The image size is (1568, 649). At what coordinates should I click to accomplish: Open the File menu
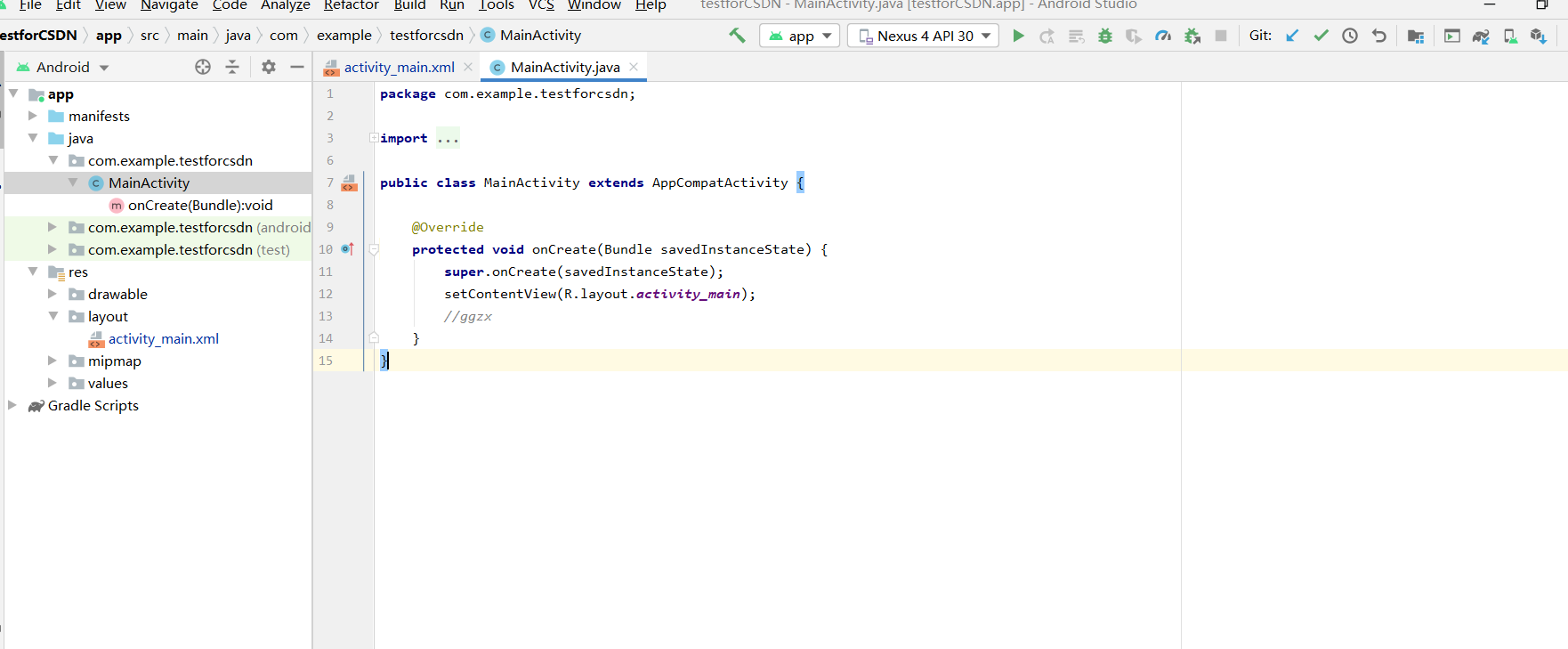tap(30, 4)
